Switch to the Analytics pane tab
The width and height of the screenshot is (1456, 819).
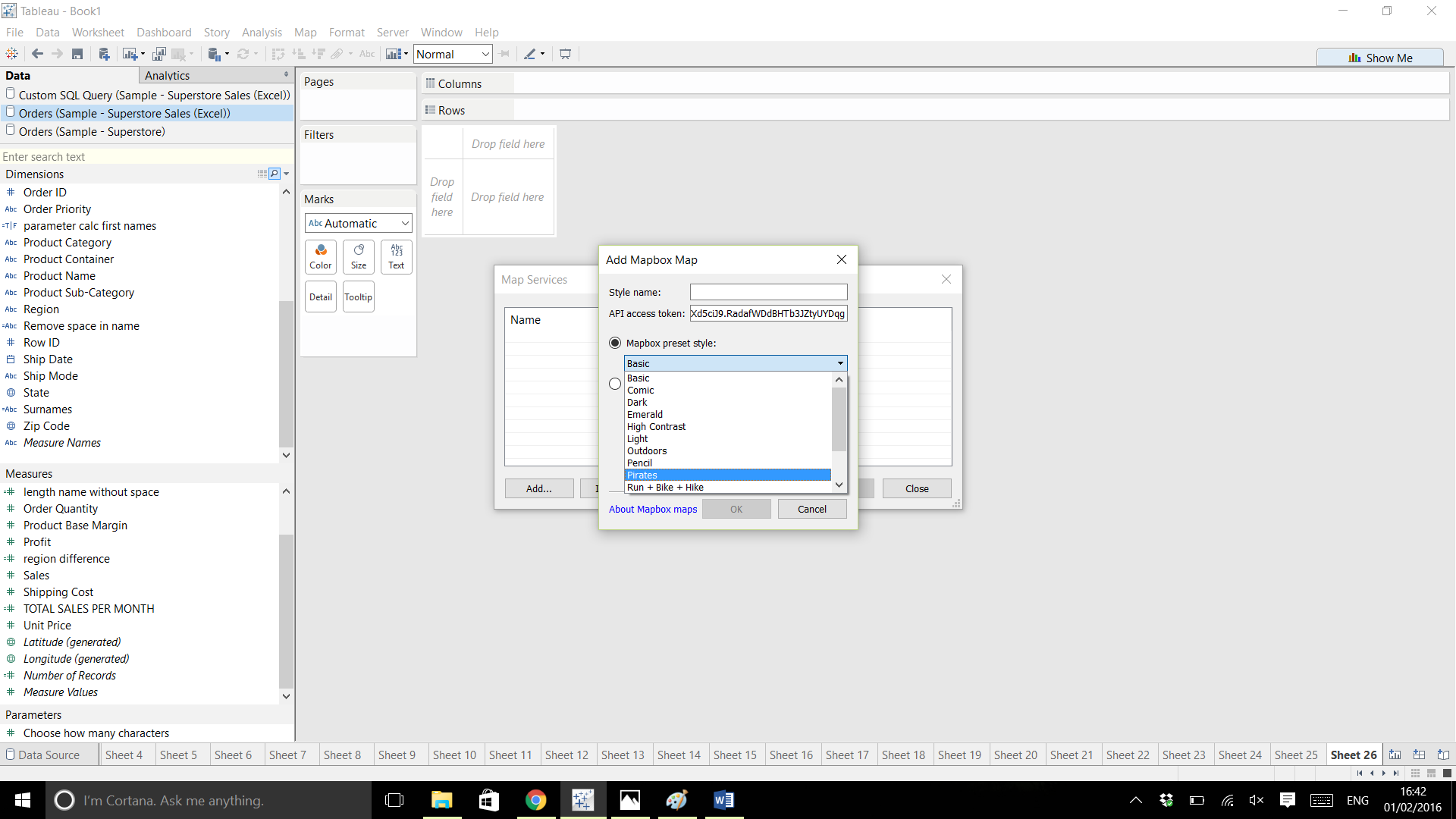coord(168,75)
